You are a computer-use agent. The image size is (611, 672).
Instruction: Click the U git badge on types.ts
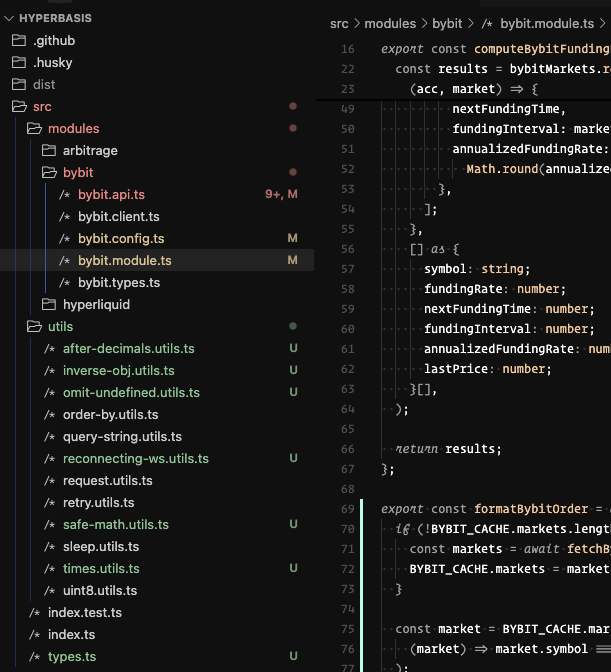(293, 656)
